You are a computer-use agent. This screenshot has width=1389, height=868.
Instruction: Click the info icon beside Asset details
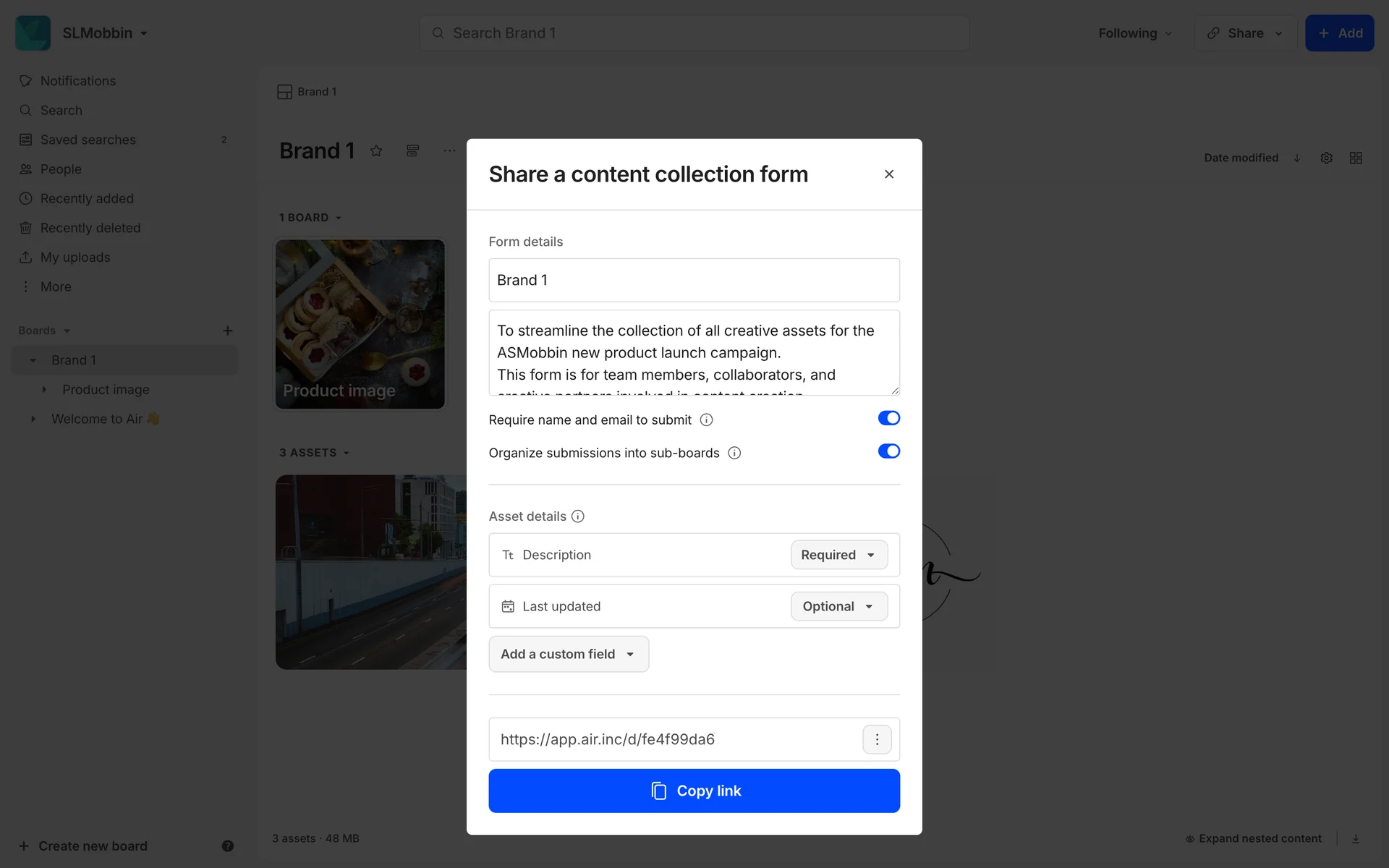point(577,516)
